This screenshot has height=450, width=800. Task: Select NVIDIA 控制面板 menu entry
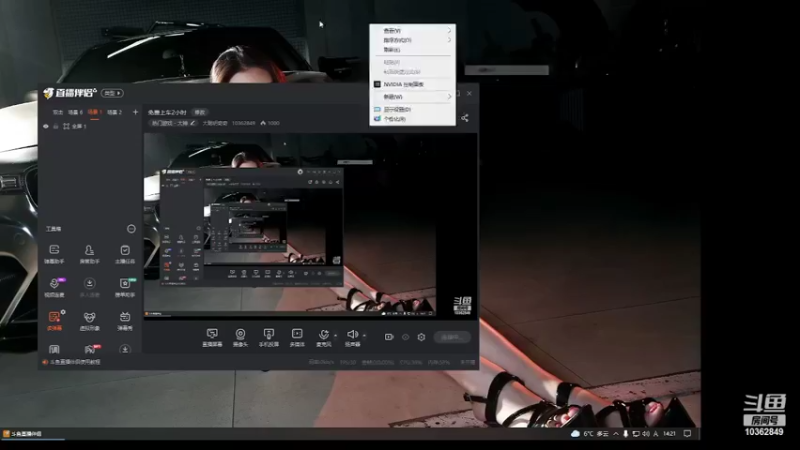tap(412, 84)
